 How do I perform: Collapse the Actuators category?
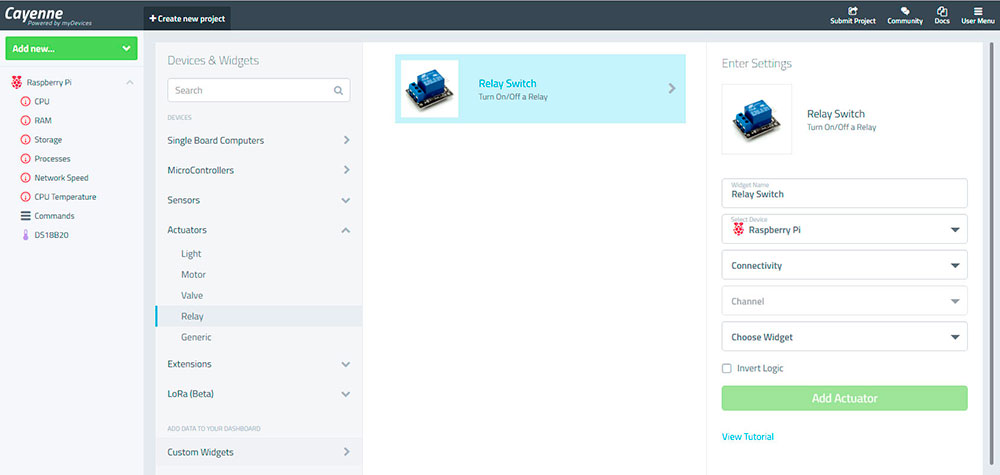[x=346, y=230]
